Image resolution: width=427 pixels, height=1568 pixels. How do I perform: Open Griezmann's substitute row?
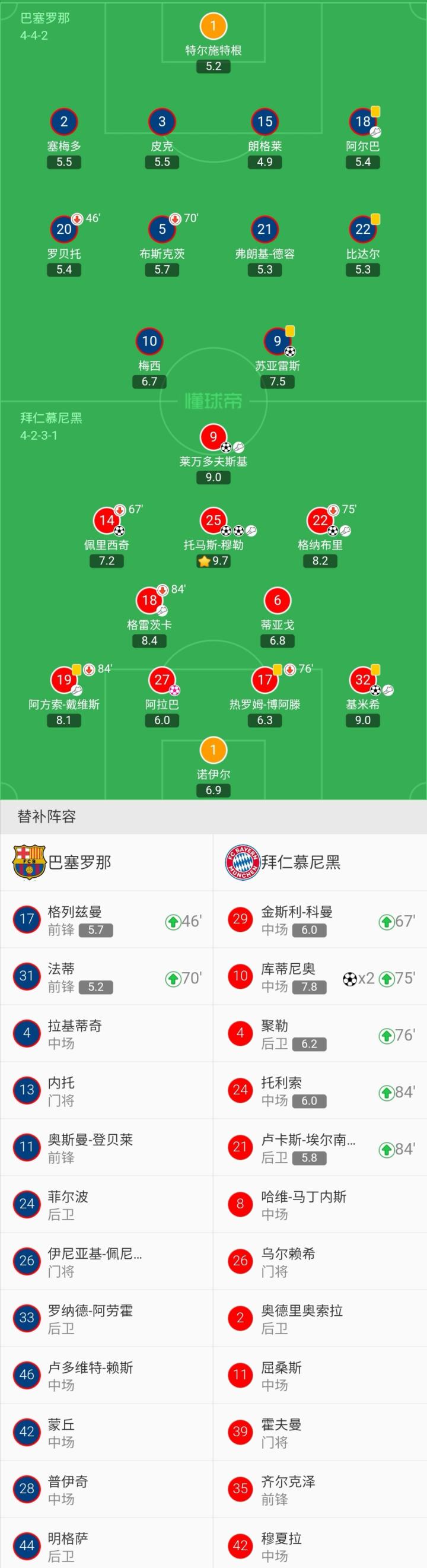click(106, 920)
